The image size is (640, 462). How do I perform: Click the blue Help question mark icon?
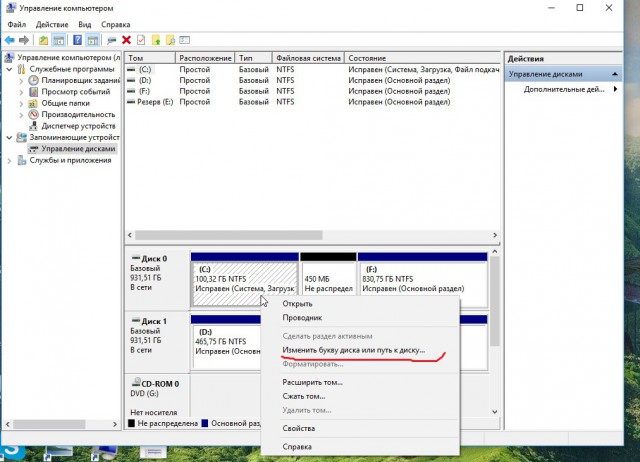77,40
